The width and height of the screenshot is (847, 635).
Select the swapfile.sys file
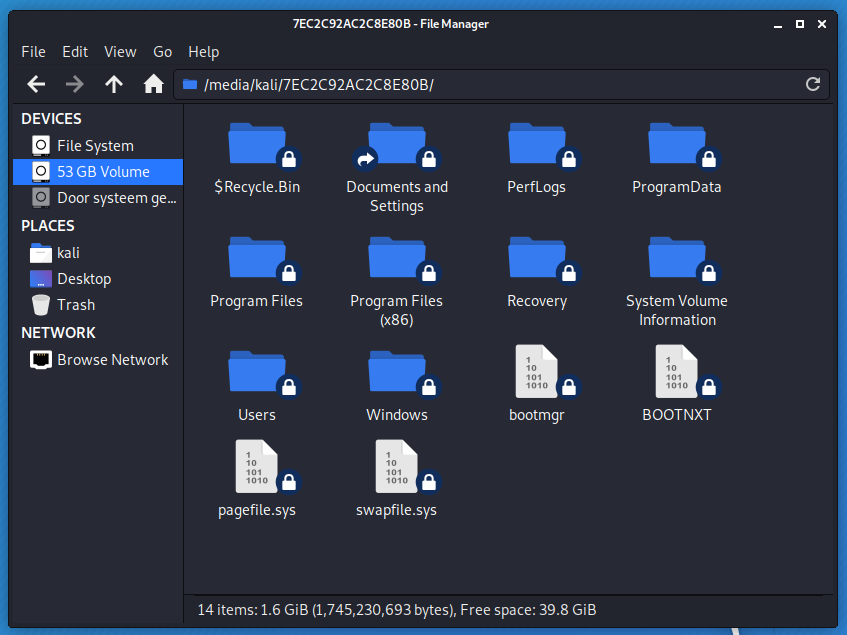coord(397,466)
